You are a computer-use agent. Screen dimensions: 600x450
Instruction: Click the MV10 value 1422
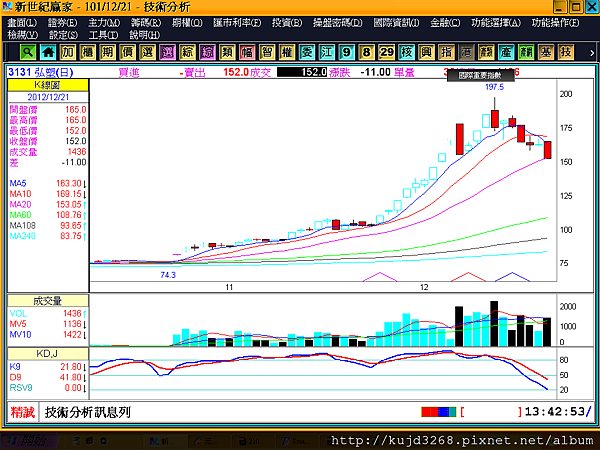pos(72,335)
